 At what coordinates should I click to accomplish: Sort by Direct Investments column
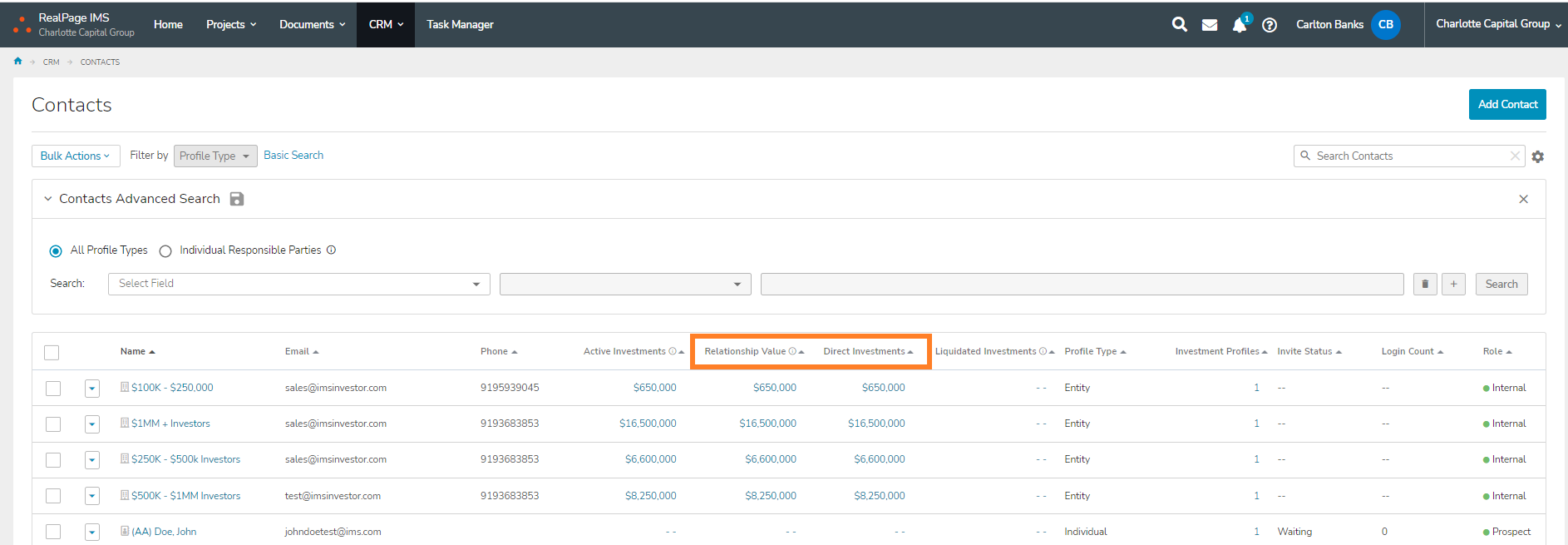click(868, 351)
